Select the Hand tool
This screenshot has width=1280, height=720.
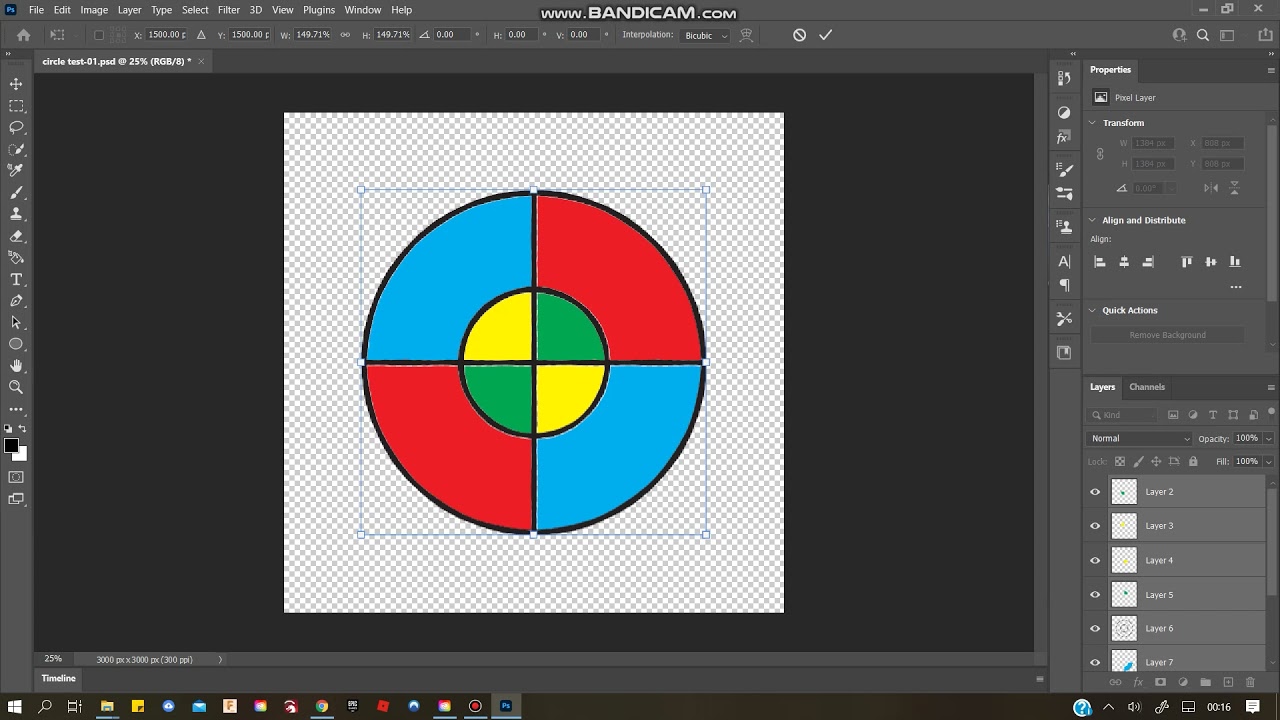[x=16, y=366]
